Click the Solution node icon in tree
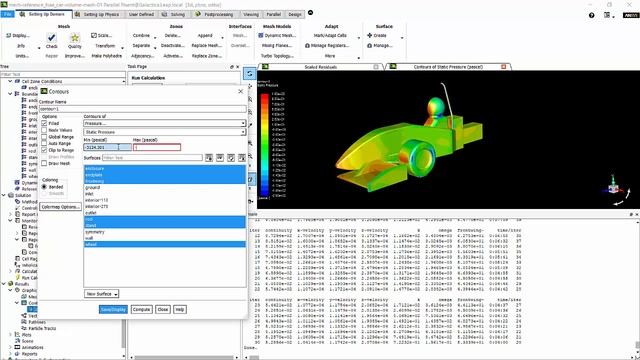This screenshot has height=360, width=640. tap(11, 195)
